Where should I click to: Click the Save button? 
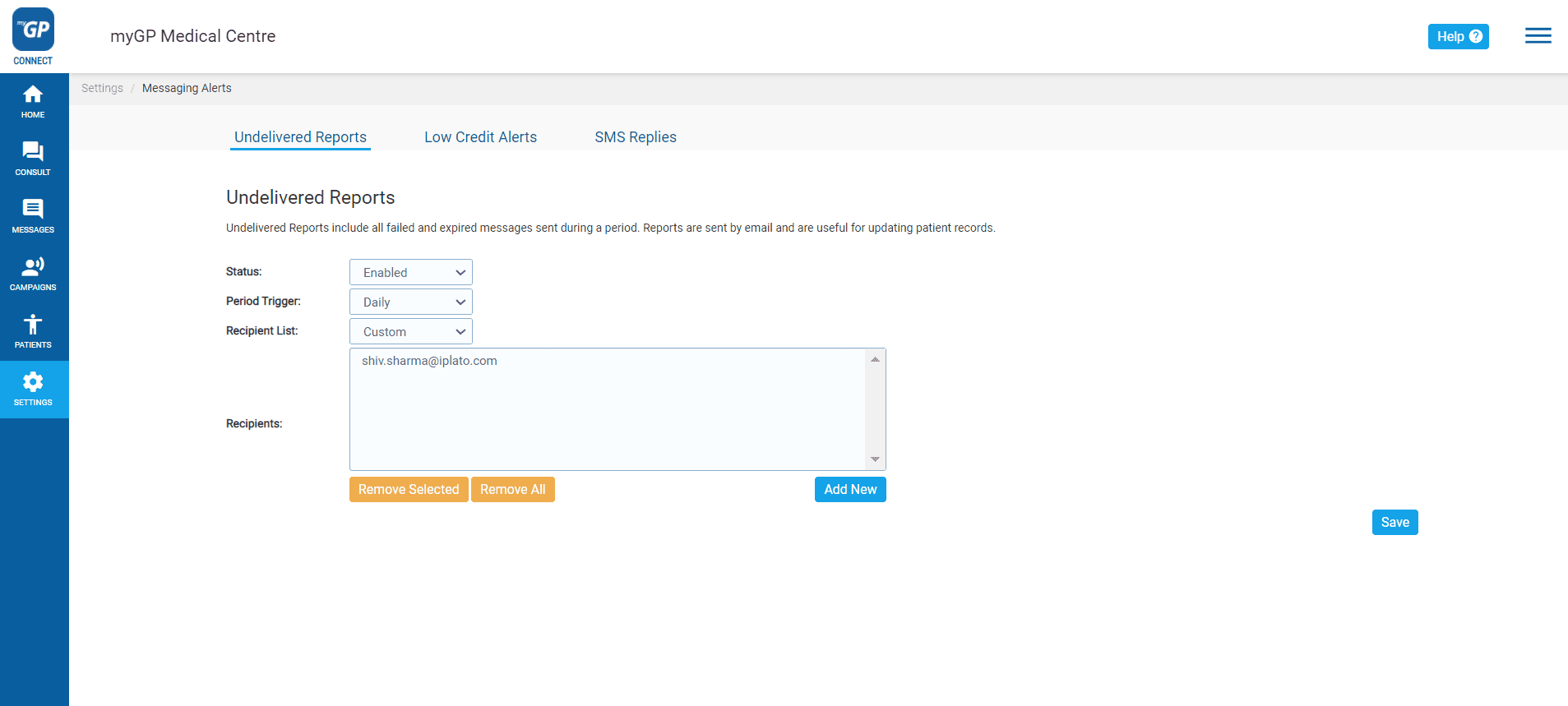1395,523
